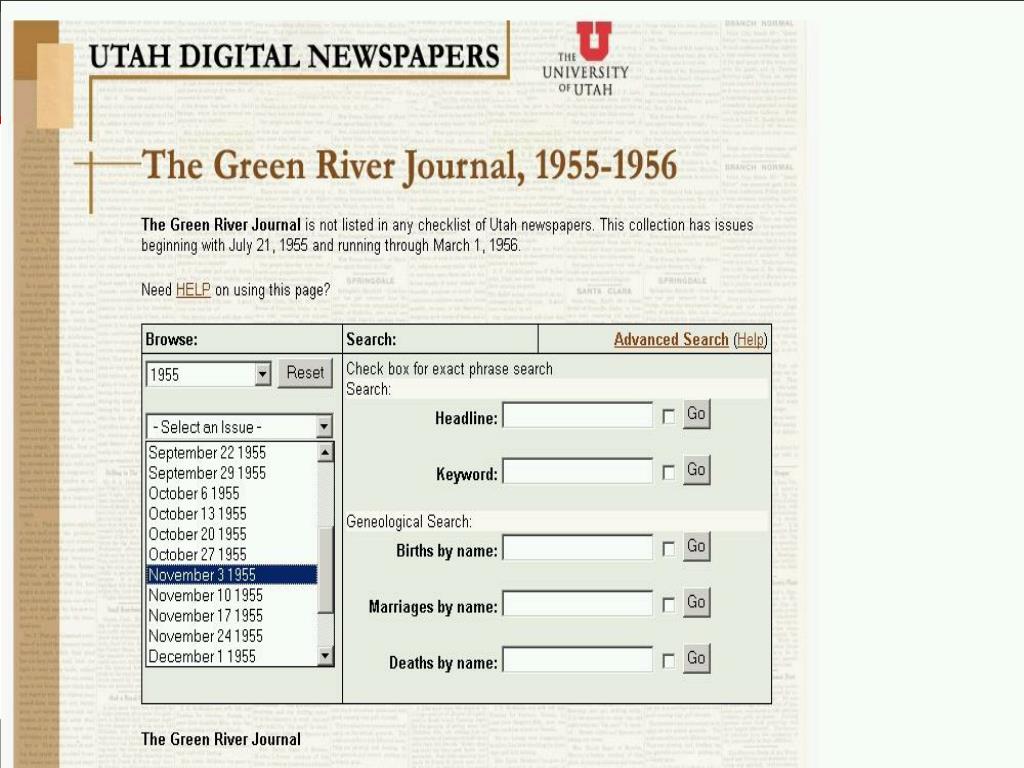Open the HELP link for using this page

(x=193, y=289)
